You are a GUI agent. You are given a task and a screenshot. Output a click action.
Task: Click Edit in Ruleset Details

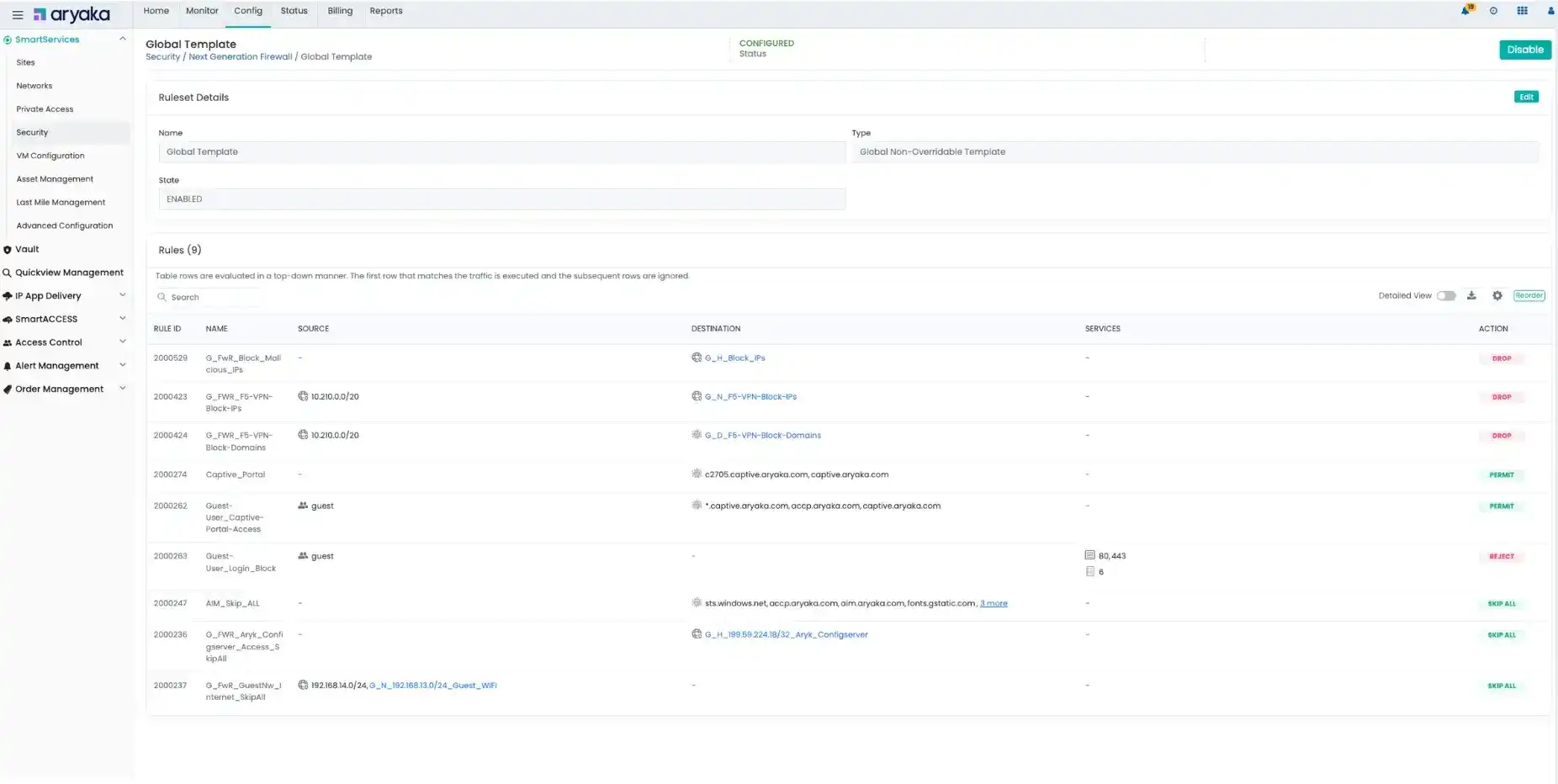[1526, 97]
